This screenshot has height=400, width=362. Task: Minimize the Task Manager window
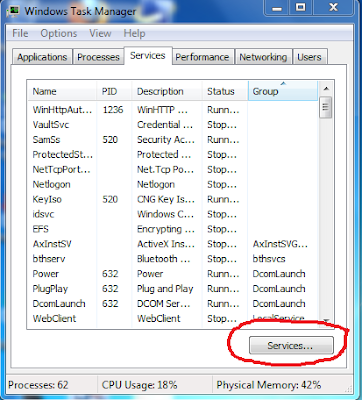click(277, 8)
